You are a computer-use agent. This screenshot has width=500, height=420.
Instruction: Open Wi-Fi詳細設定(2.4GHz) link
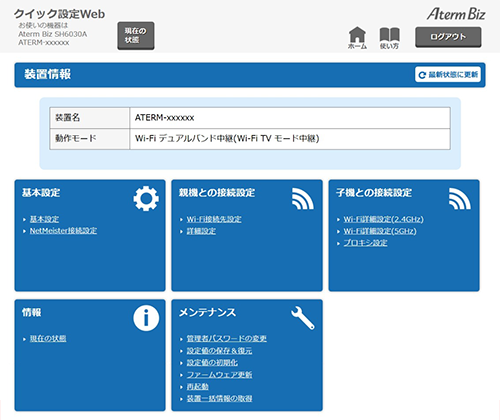(x=384, y=219)
